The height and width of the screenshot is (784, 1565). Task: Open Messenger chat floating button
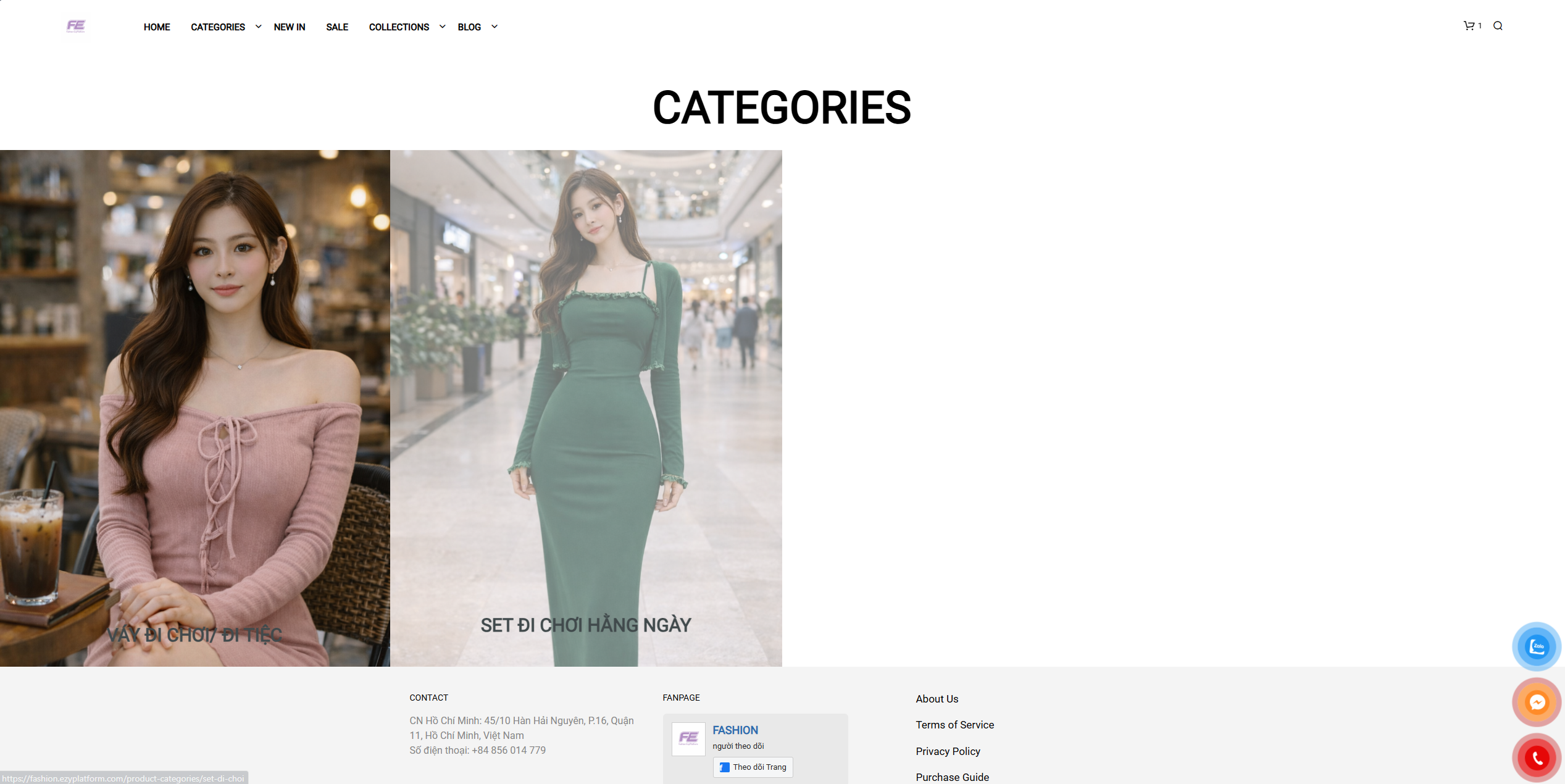[x=1536, y=702]
